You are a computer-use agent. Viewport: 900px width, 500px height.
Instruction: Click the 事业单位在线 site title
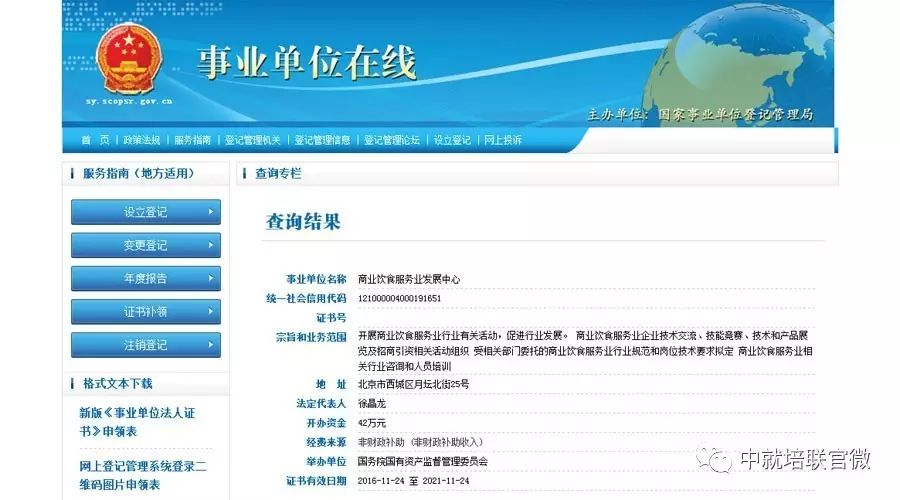coord(307,63)
